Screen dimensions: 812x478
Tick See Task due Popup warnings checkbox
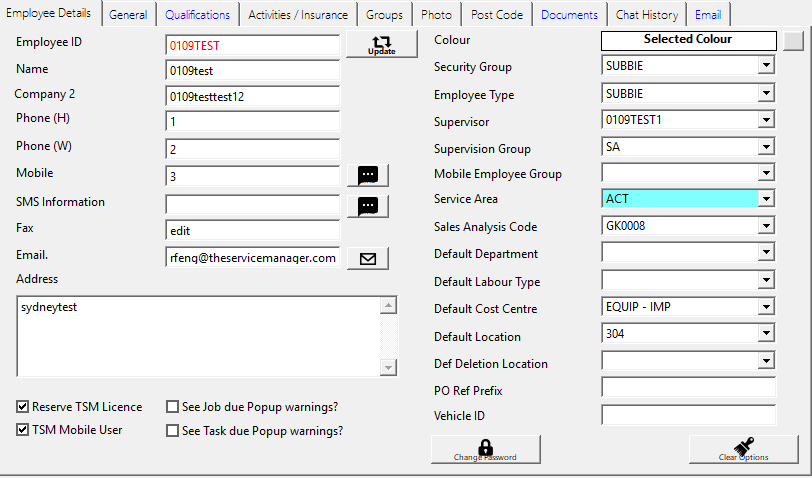(172, 431)
